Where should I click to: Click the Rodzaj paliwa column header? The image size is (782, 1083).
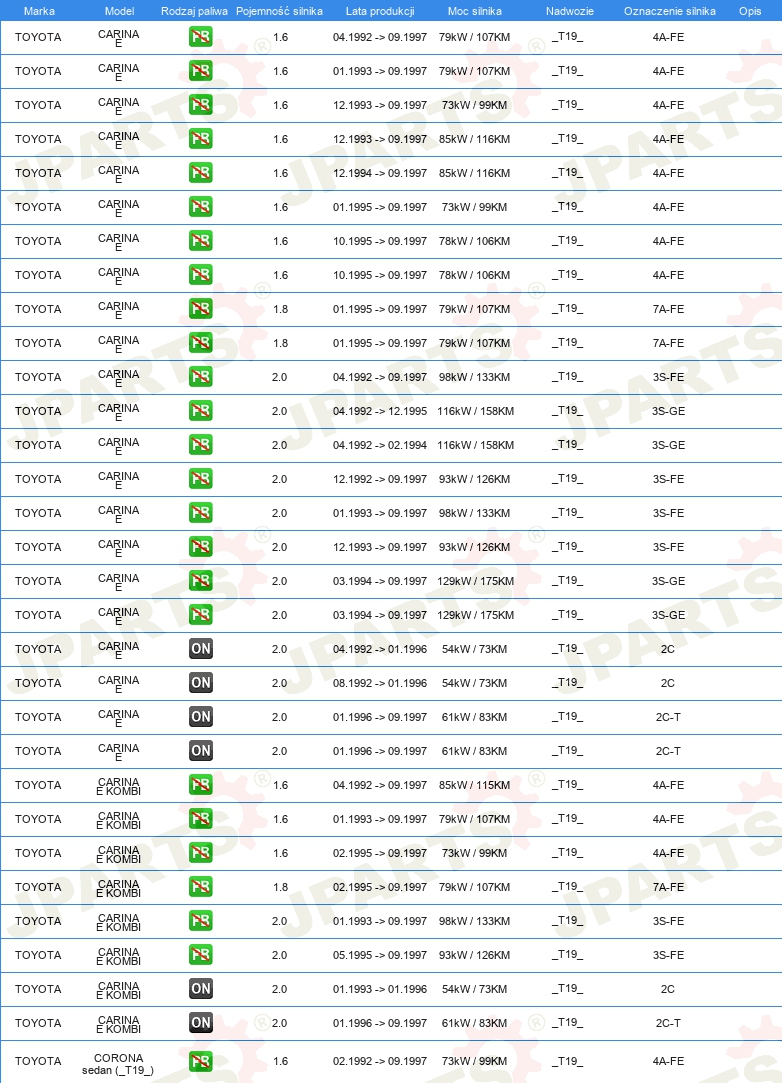point(194,11)
